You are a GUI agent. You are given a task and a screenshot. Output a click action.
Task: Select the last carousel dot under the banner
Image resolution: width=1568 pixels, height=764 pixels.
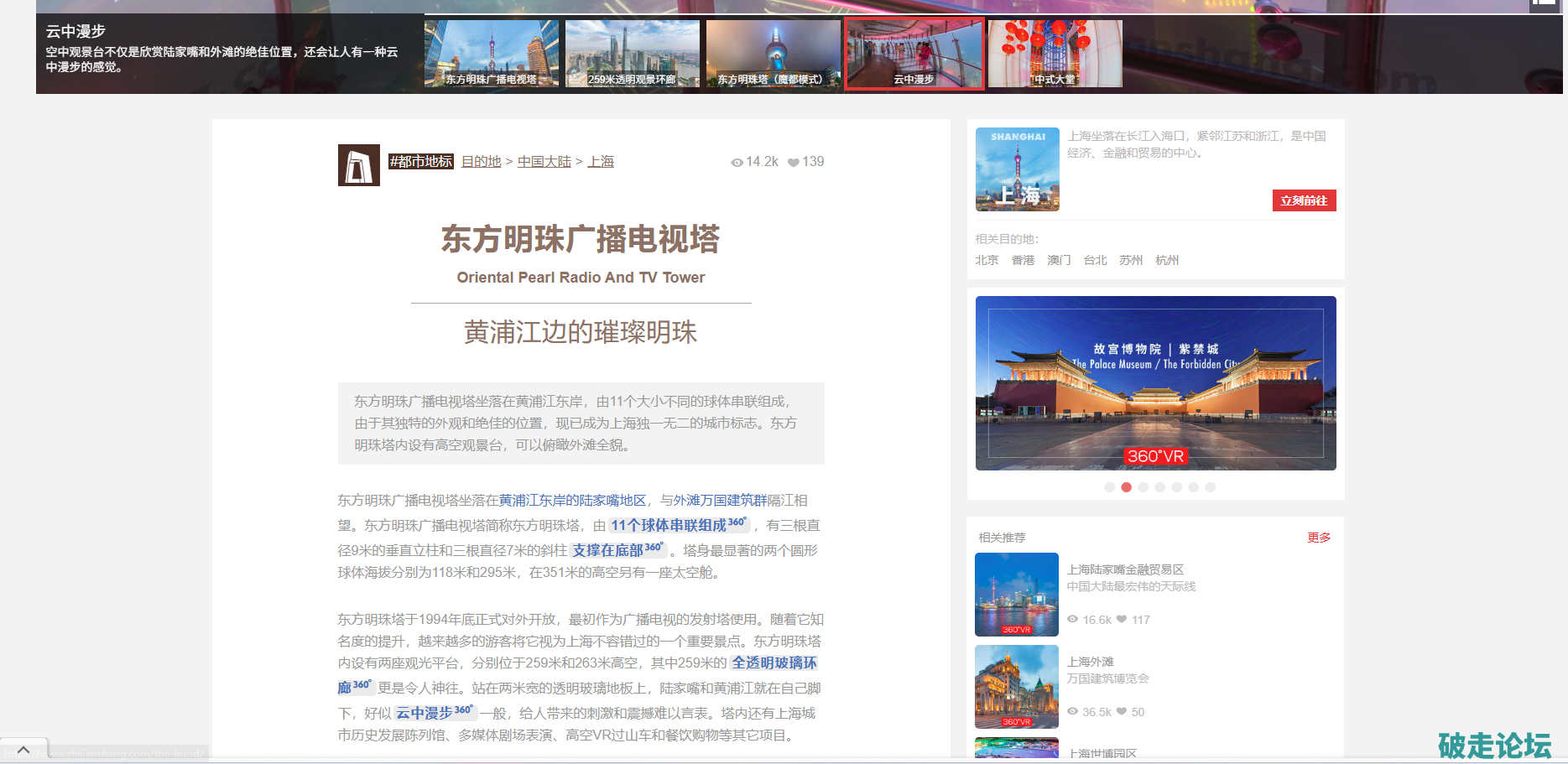pyautogui.click(x=1210, y=487)
